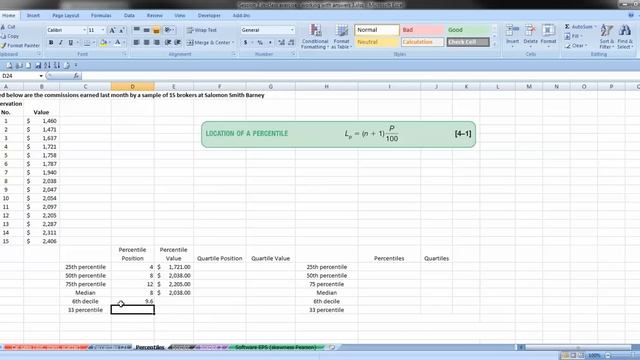This screenshot has width=640, height=360.
Task: Apply Percent Style number format
Action: pyautogui.click(x=260, y=42)
